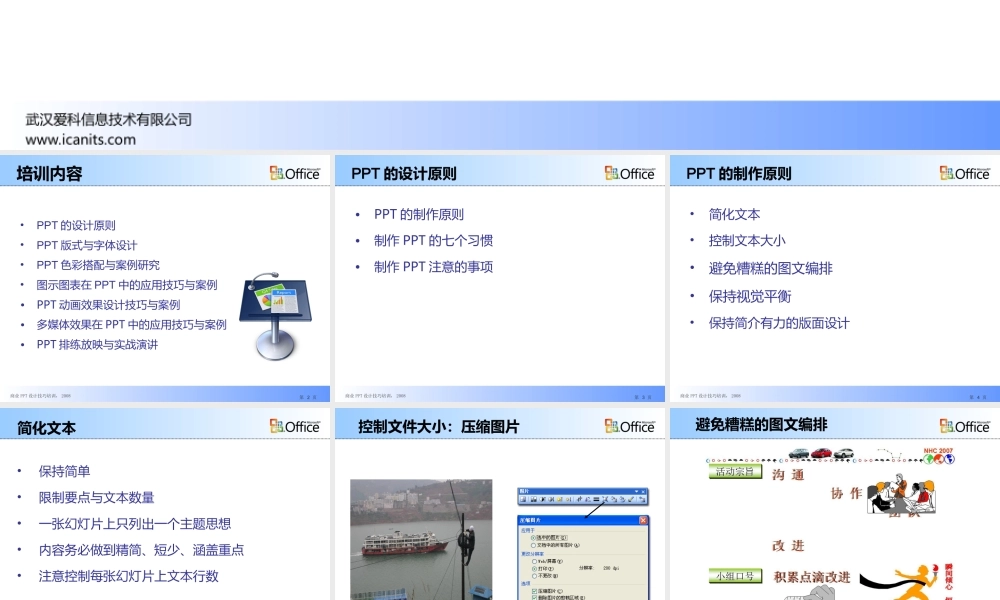The image size is (1000, 600).
Task: Click the green 小组口号 label button
Action: click(735, 576)
